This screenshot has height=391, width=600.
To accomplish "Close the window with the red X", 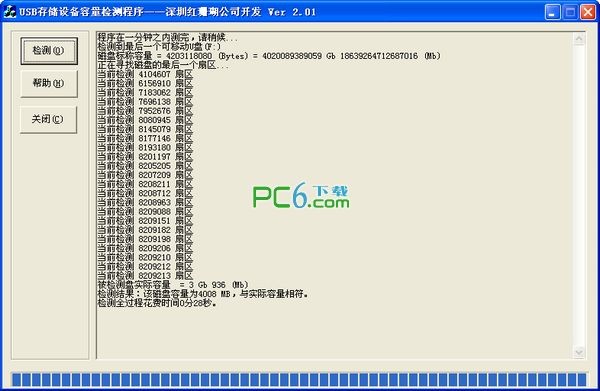I will [x=587, y=12].
